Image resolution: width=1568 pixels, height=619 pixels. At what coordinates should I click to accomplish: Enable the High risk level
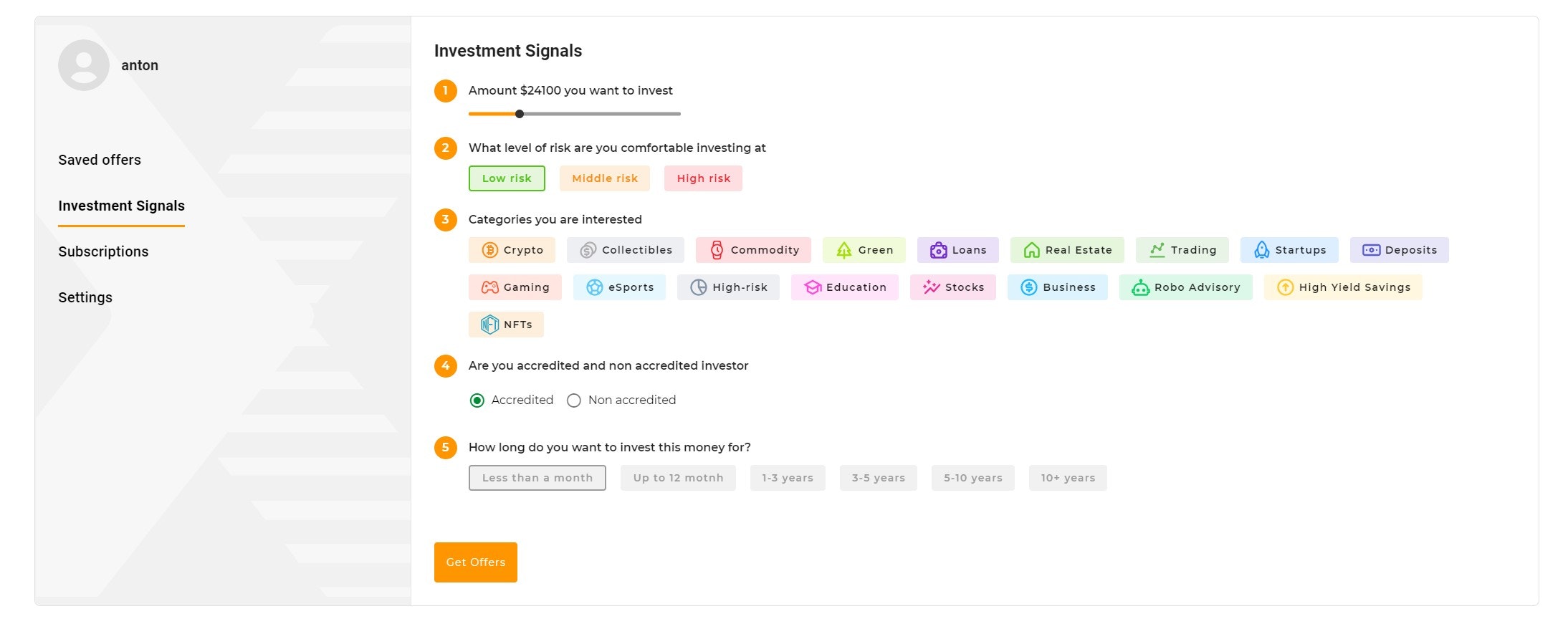[x=703, y=178]
